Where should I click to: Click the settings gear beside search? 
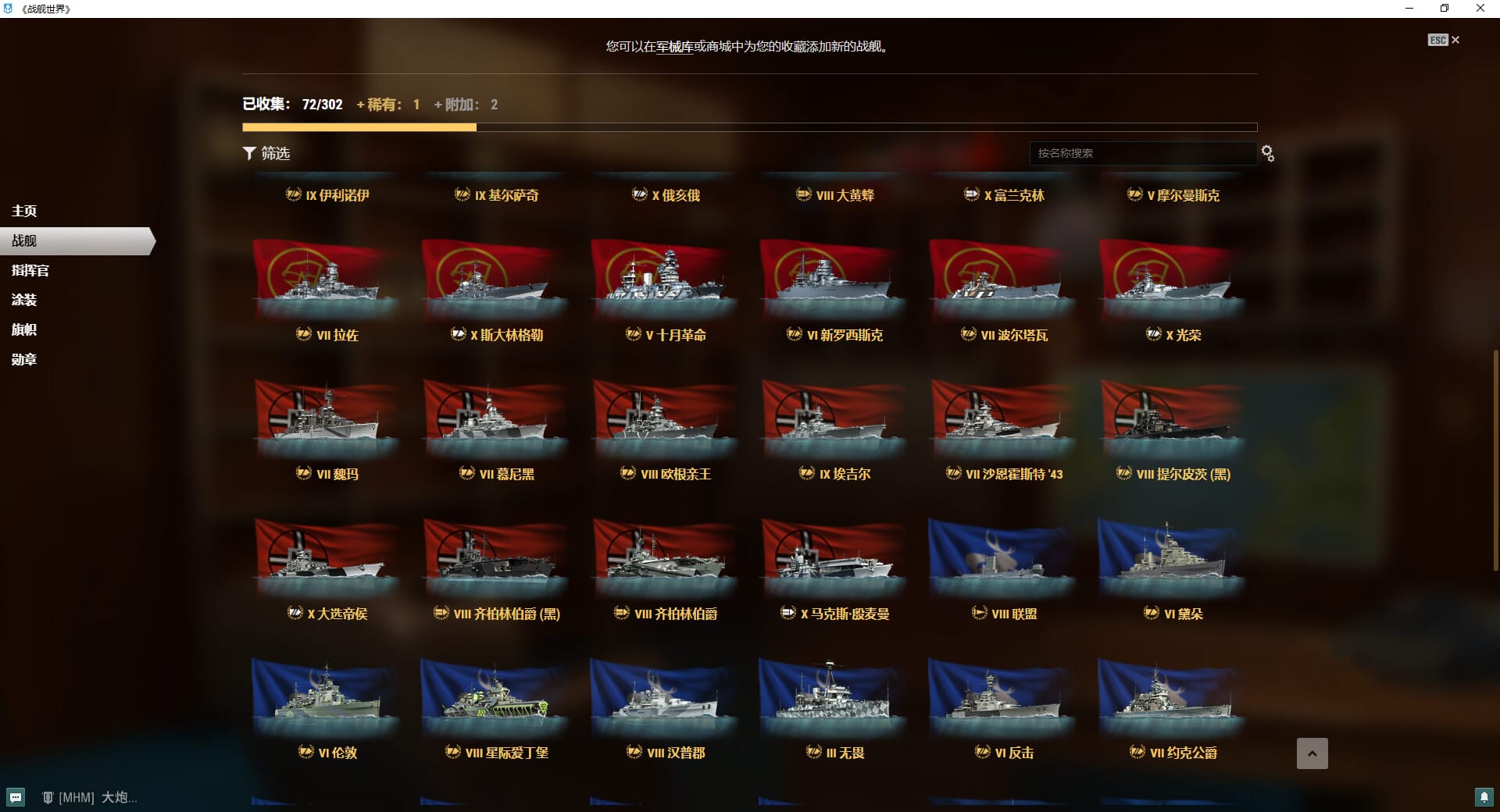click(x=1268, y=153)
